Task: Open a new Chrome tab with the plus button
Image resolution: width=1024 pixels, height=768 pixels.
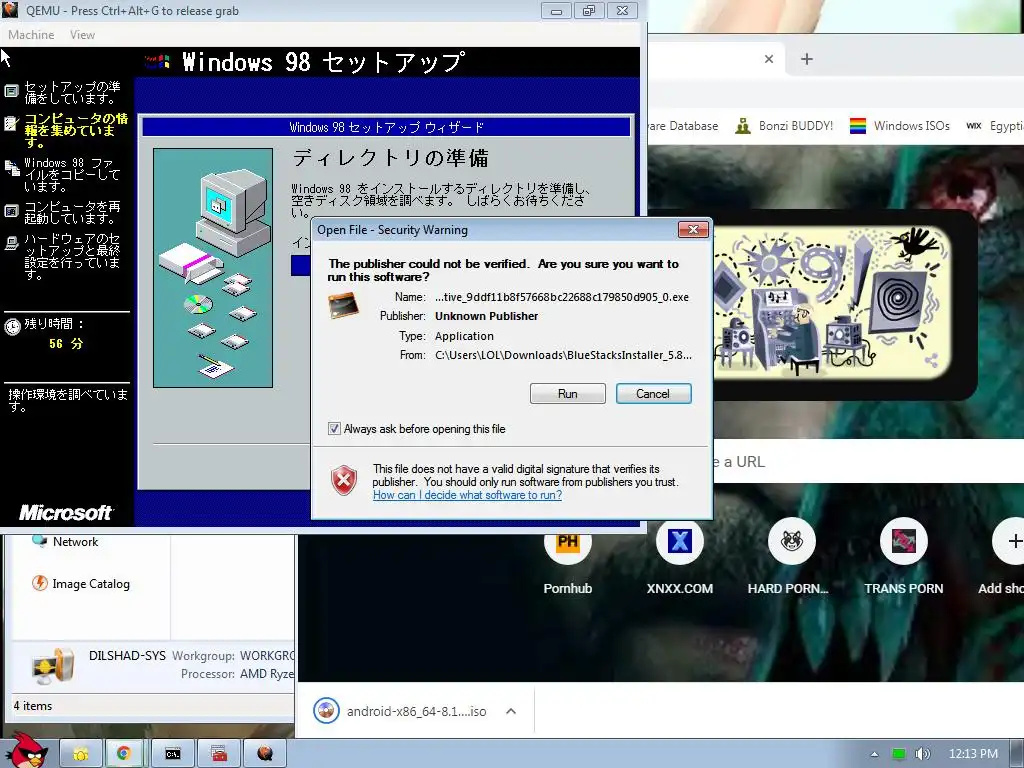Action: pos(807,59)
